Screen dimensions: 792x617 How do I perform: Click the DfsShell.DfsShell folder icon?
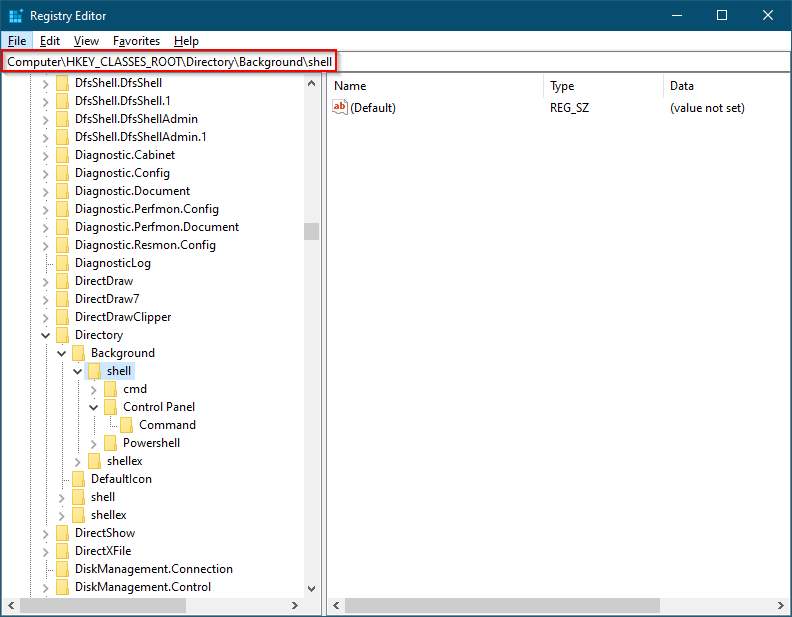62,83
